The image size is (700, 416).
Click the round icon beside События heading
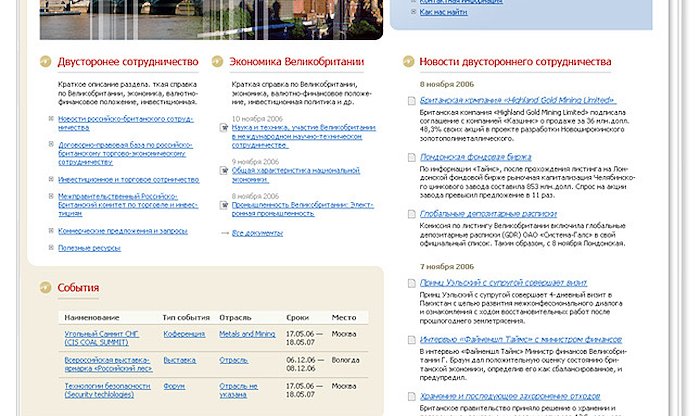click(x=46, y=287)
